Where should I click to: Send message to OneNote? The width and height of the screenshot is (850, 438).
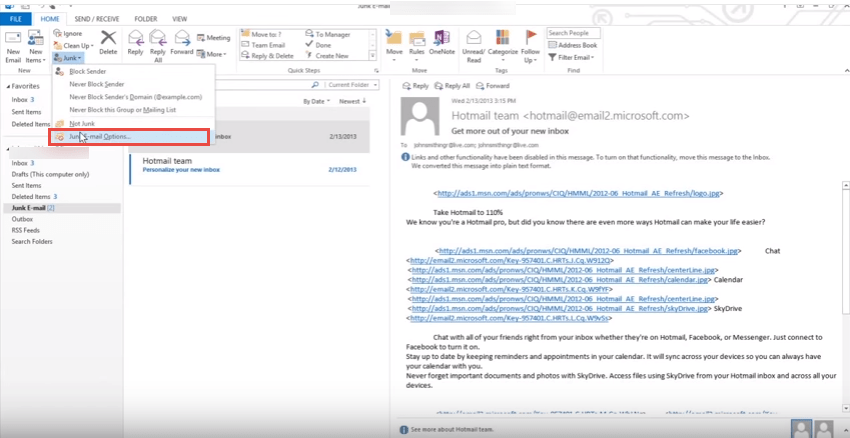[x=442, y=43]
